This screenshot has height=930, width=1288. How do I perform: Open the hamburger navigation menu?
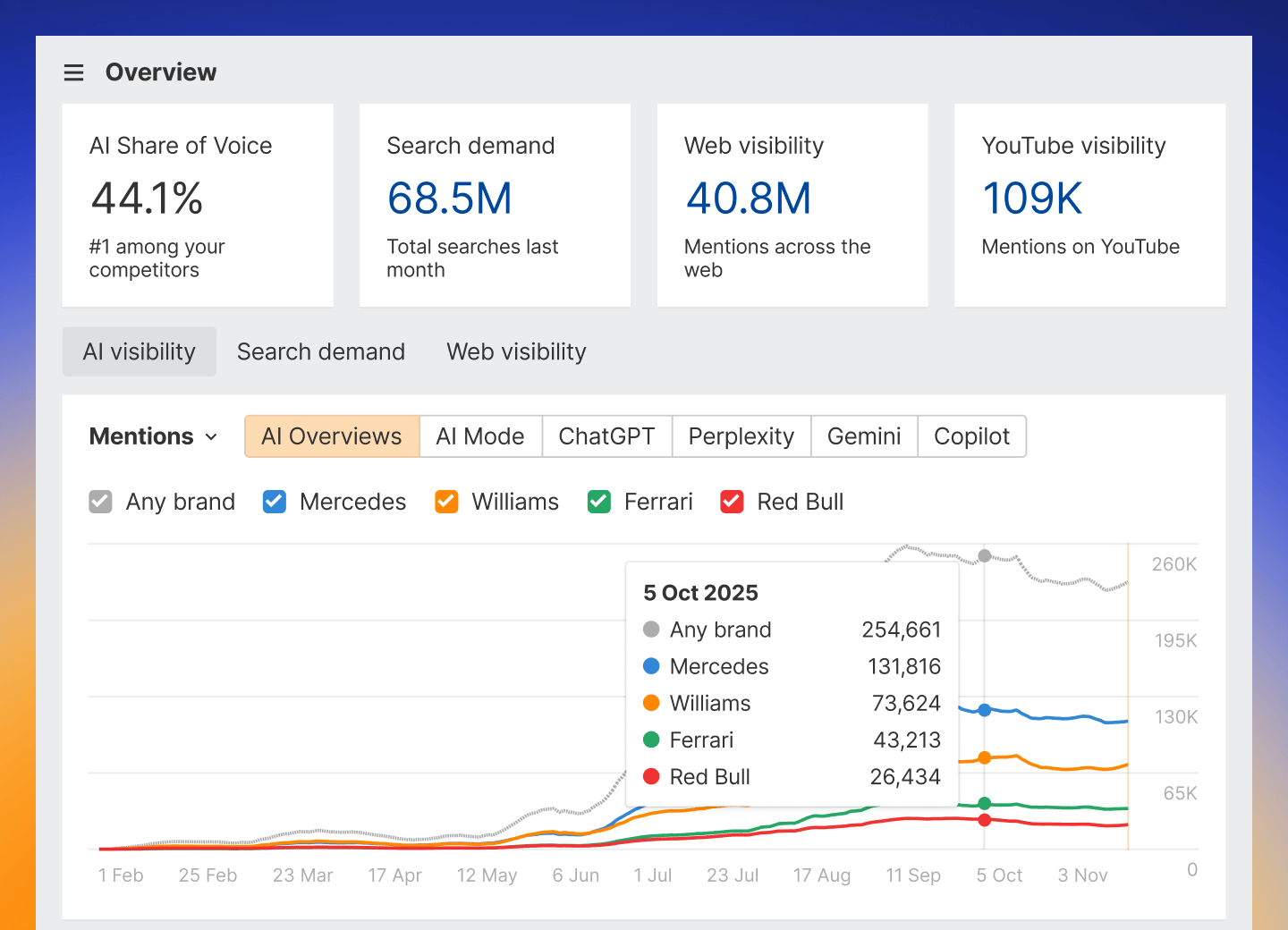click(x=73, y=72)
